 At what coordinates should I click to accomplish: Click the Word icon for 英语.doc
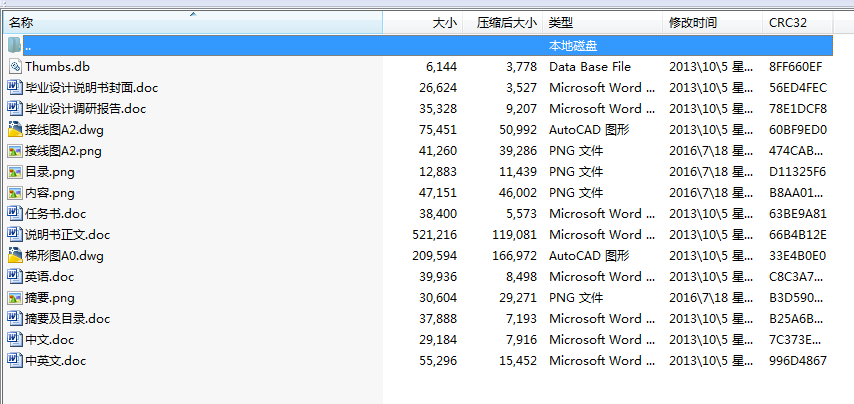(15, 277)
